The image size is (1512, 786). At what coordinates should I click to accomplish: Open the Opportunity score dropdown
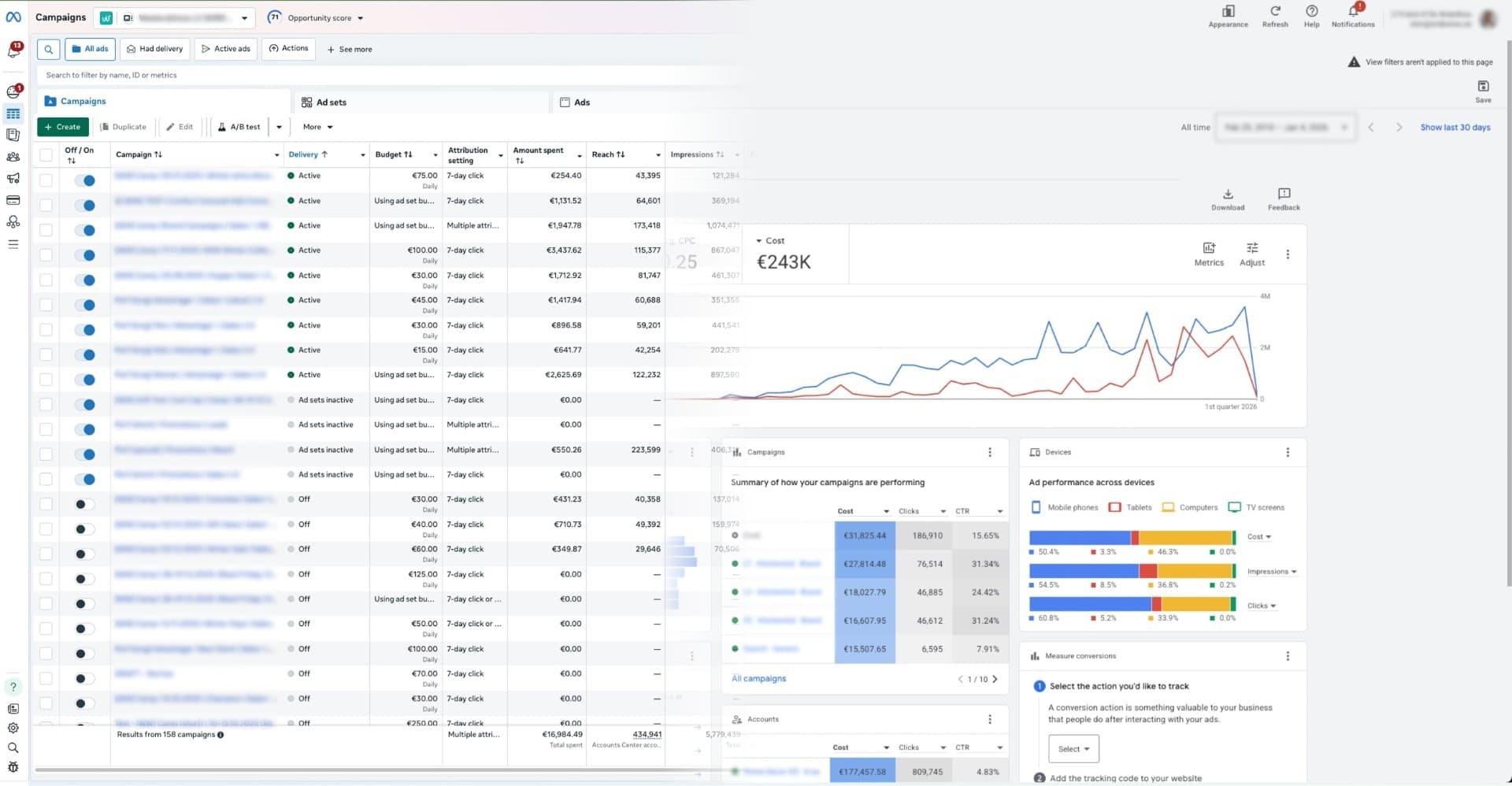pyautogui.click(x=360, y=17)
